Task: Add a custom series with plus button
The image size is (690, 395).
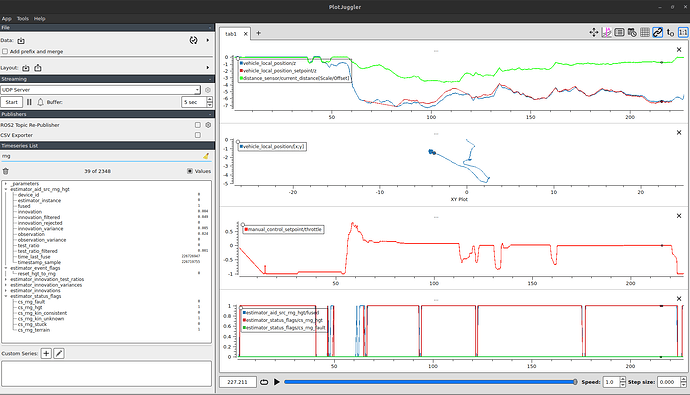Action: (46, 353)
